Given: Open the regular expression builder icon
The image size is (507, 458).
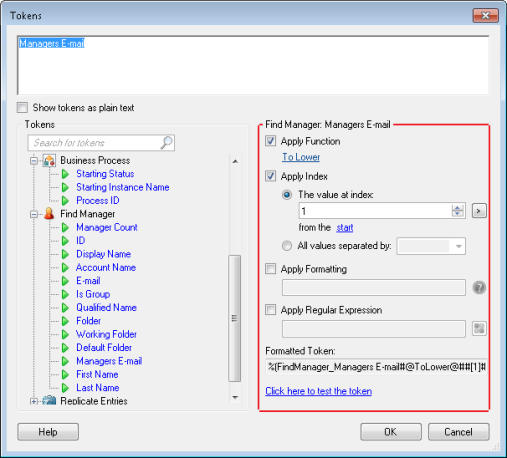Looking at the screenshot, I should click(x=479, y=329).
